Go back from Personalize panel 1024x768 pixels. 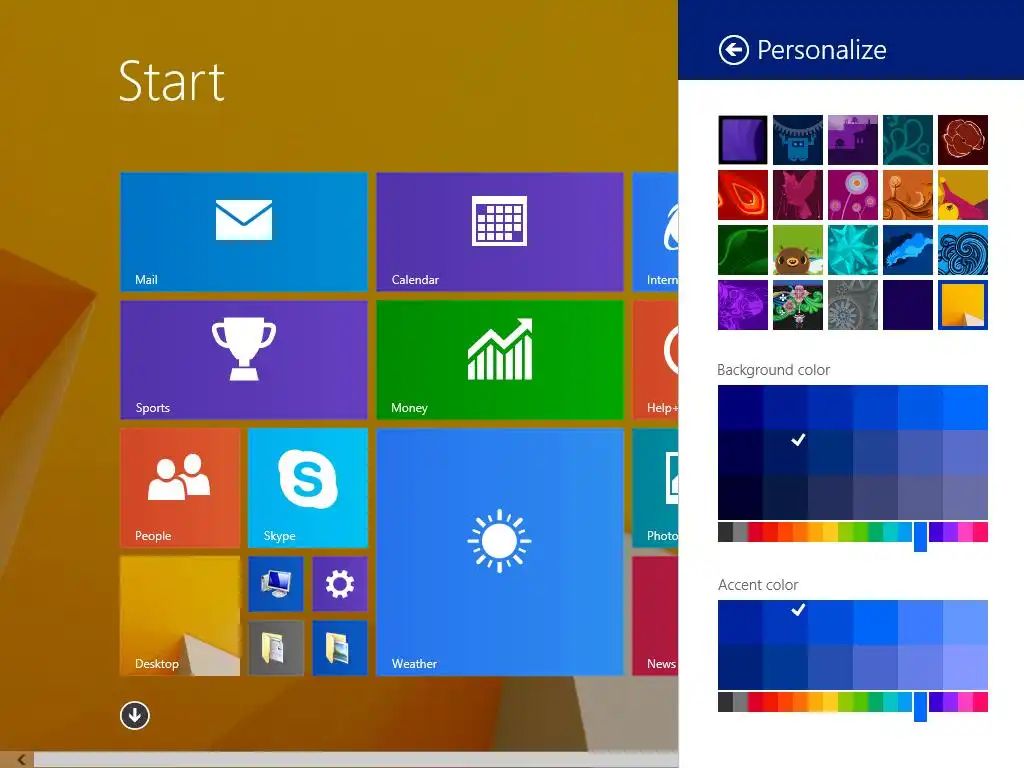733,50
